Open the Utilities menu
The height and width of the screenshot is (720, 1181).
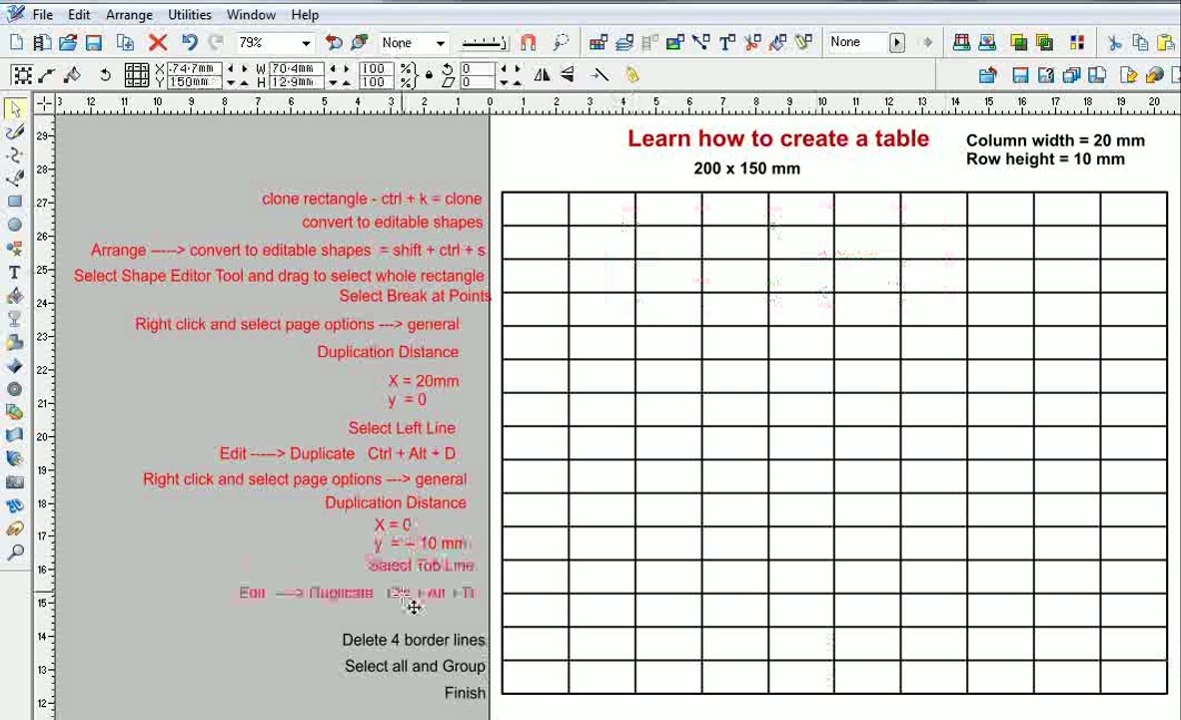pos(190,14)
